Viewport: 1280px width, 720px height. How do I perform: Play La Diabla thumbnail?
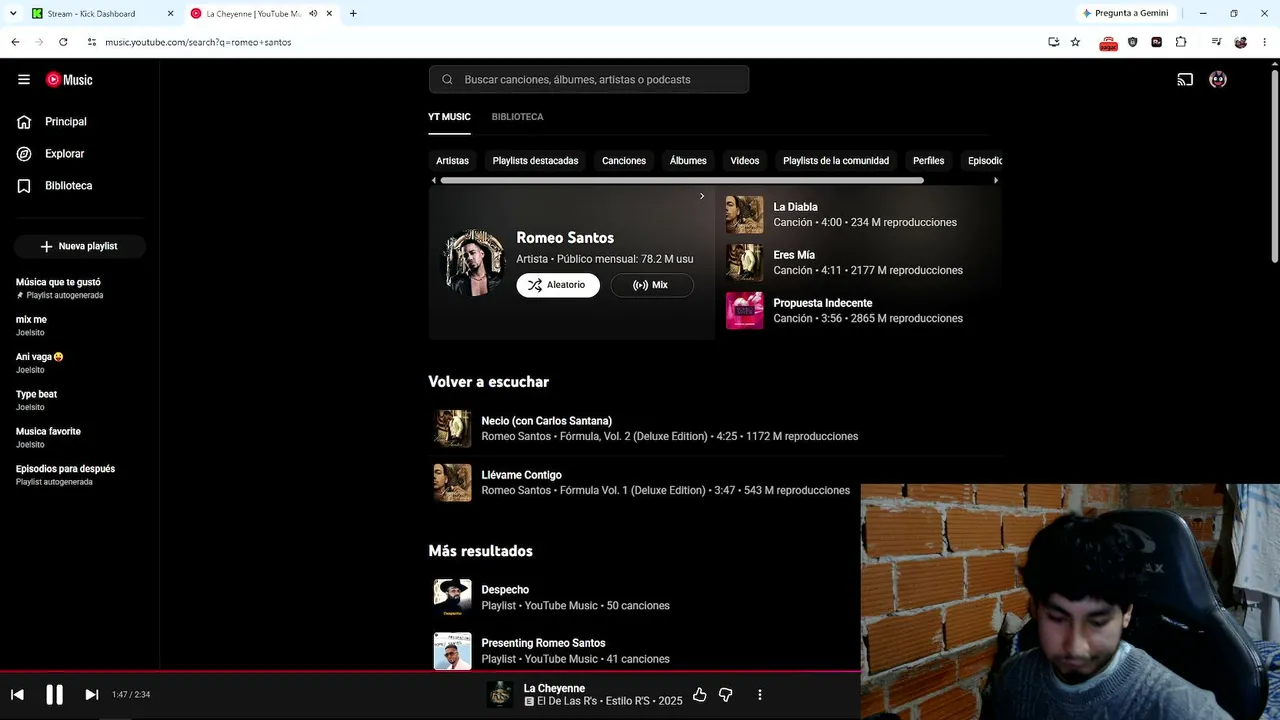coord(744,215)
